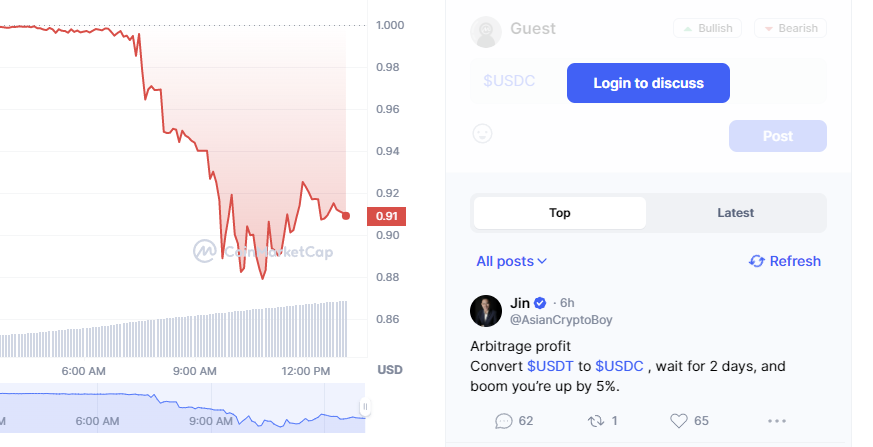Open the $USDT ticker link in the post
Viewport: 873px width, 447px height.
click(551, 366)
